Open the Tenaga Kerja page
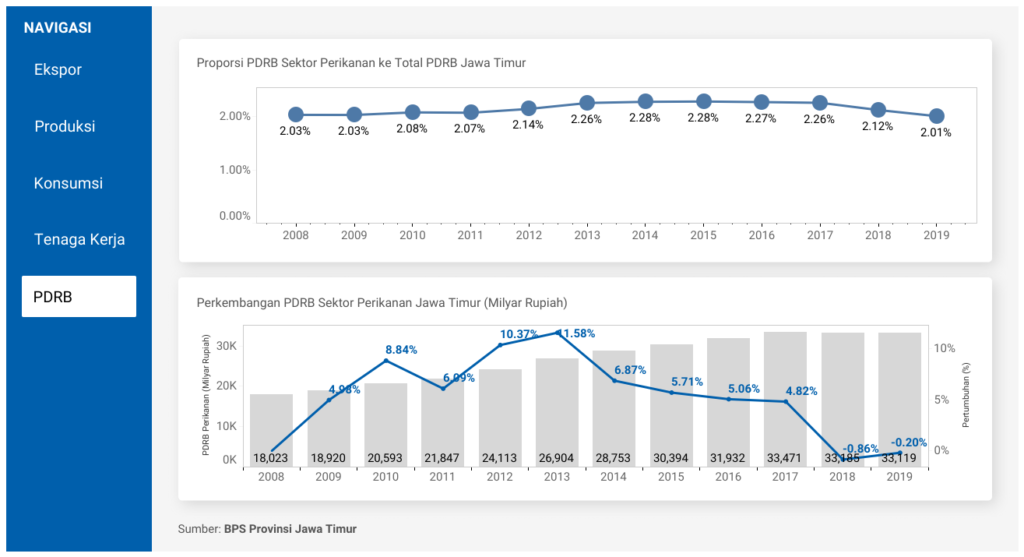This screenshot has height=557, width=1024. click(79, 240)
